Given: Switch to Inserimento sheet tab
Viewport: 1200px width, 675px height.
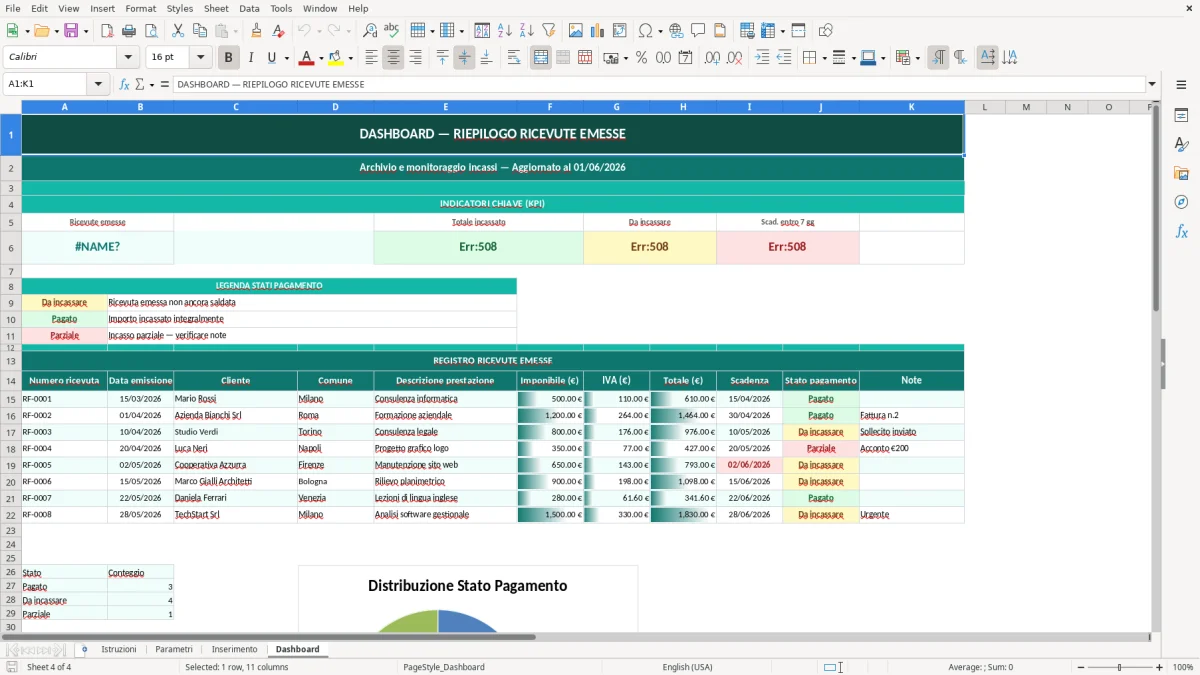Looking at the screenshot, I should tap(234, 649).
